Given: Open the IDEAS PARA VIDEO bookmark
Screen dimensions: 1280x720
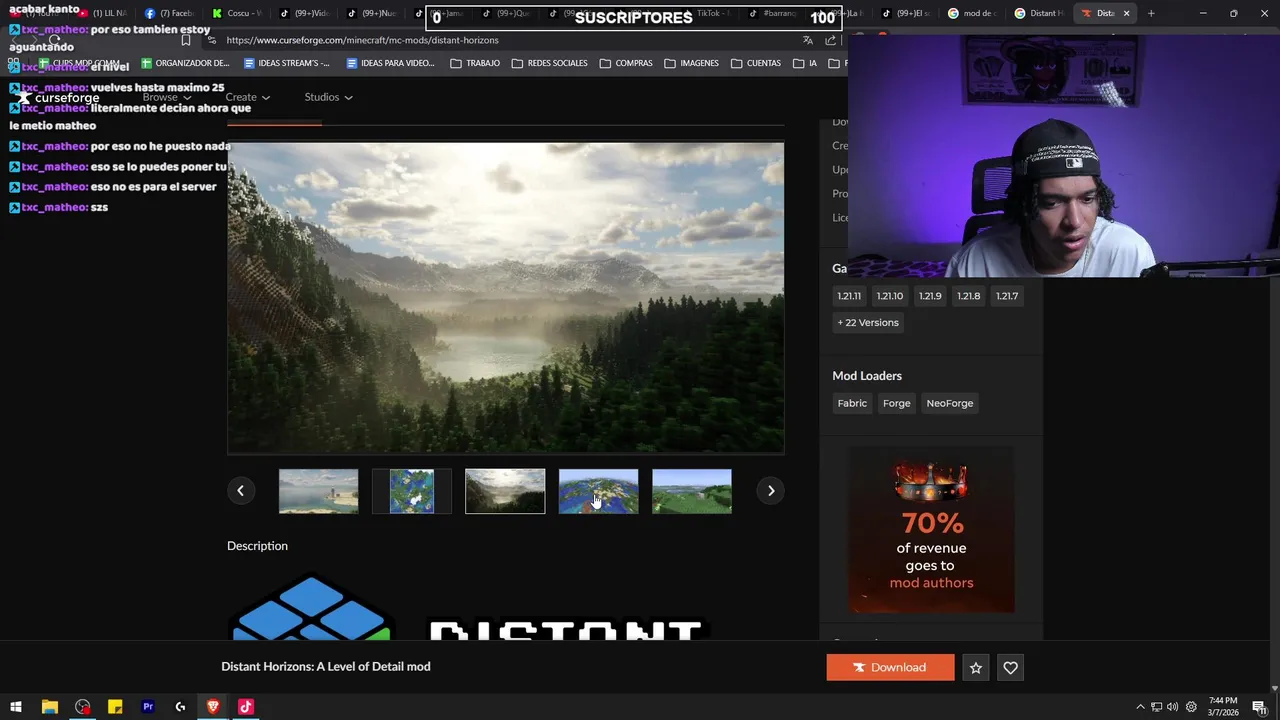Looking at the screenshot, I should 391,63.
